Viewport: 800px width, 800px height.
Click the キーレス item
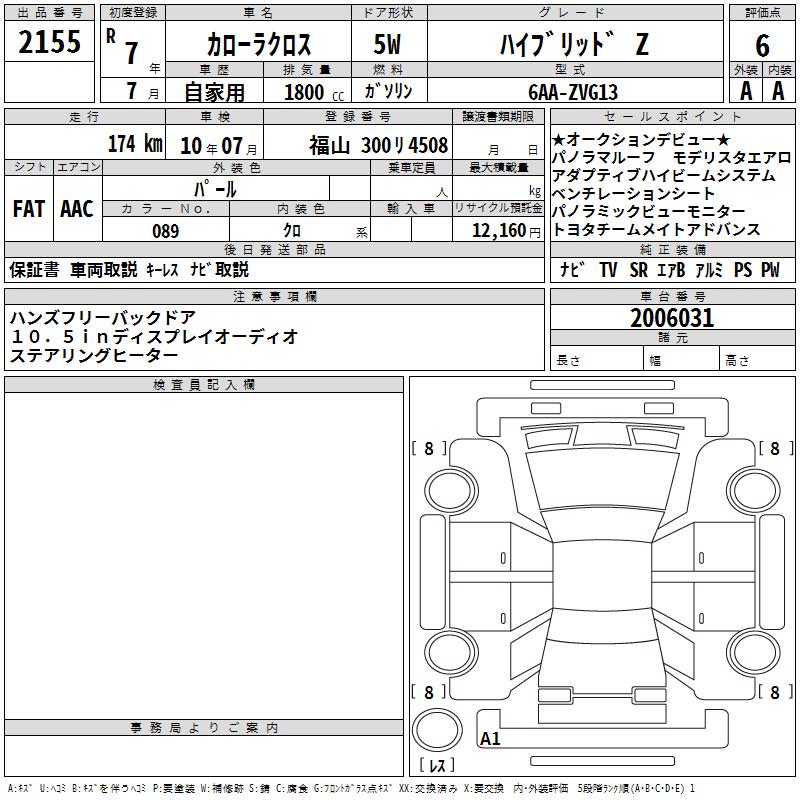point(162,269)
